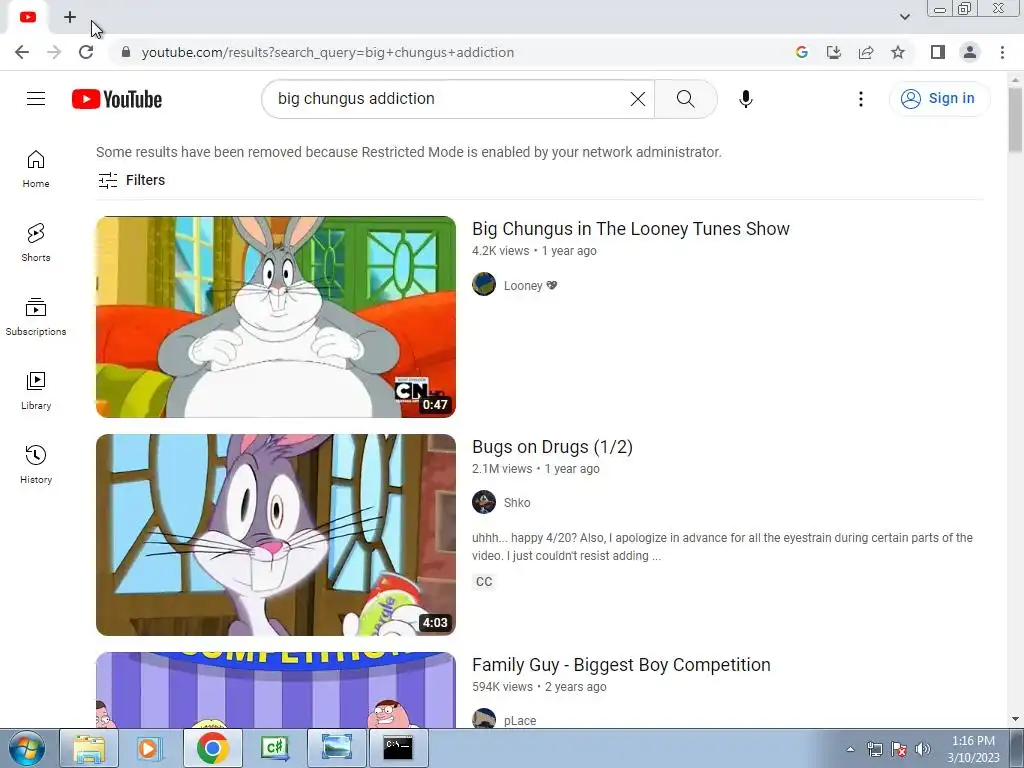Open the Chrome three-dot menu
The image size is (1024, 768).
click(1002, 52)
